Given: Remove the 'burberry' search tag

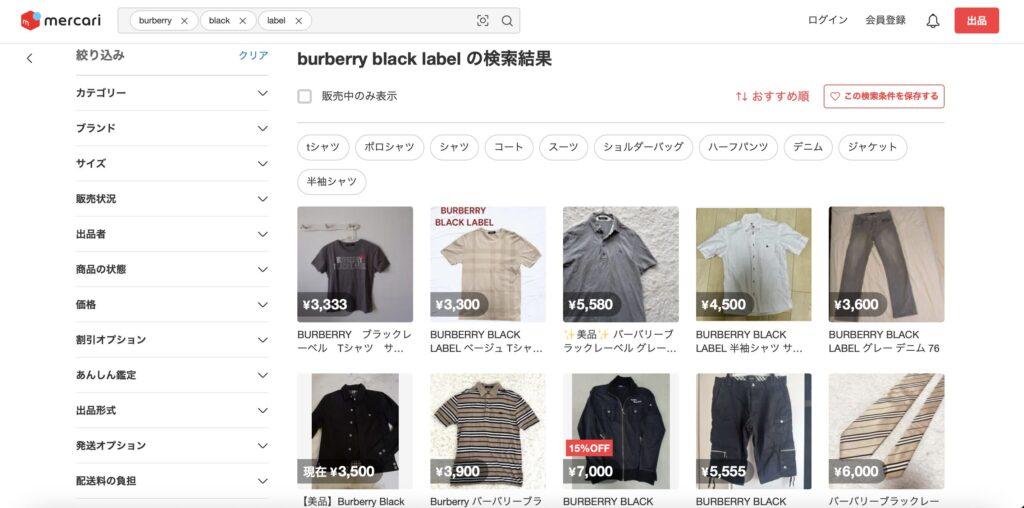Looking at the screenshot, I should coord(184,21).
